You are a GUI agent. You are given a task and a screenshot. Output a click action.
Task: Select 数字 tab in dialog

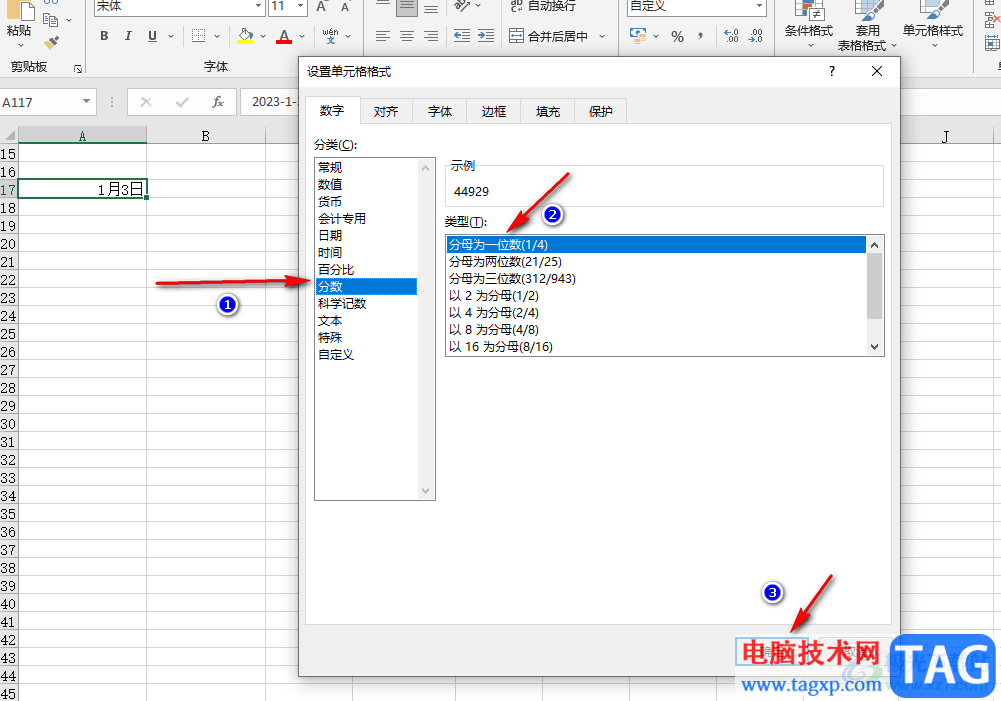[x=332, y=110]
